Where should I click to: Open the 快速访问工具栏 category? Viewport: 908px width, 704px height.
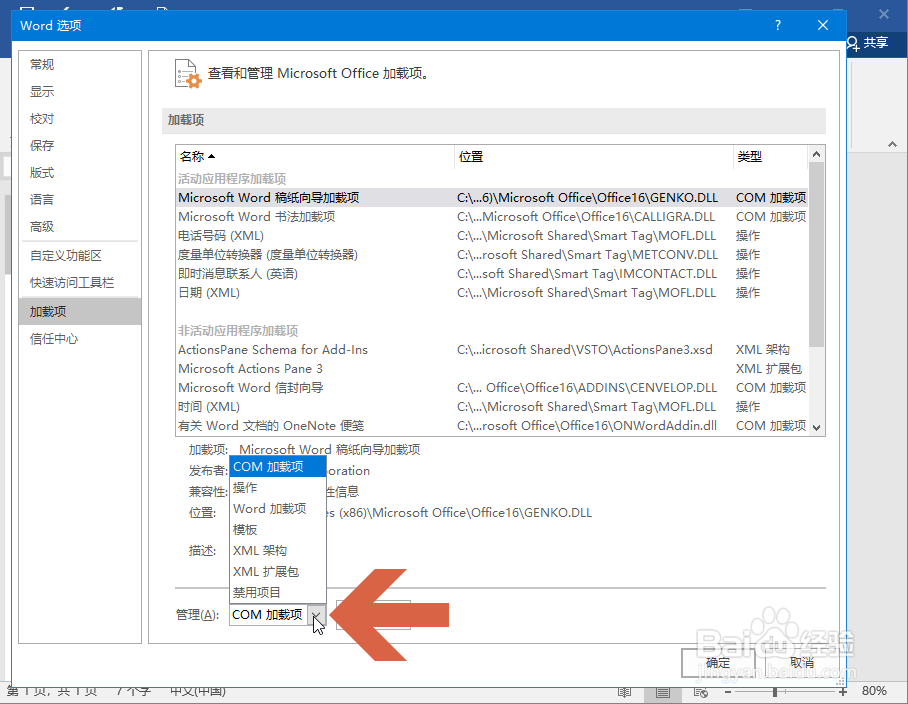tap(79, 283)
